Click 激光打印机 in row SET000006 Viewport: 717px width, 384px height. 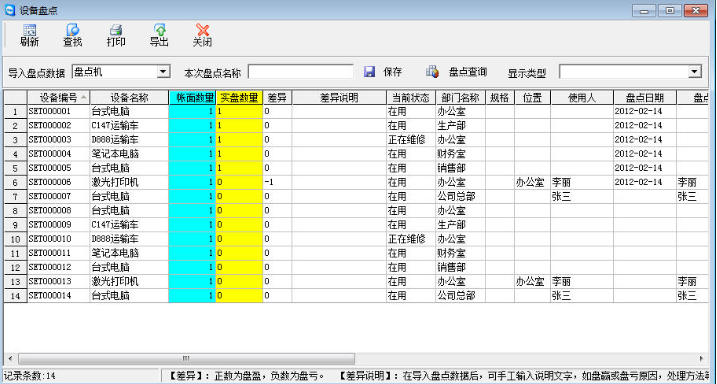click(115, 182)
